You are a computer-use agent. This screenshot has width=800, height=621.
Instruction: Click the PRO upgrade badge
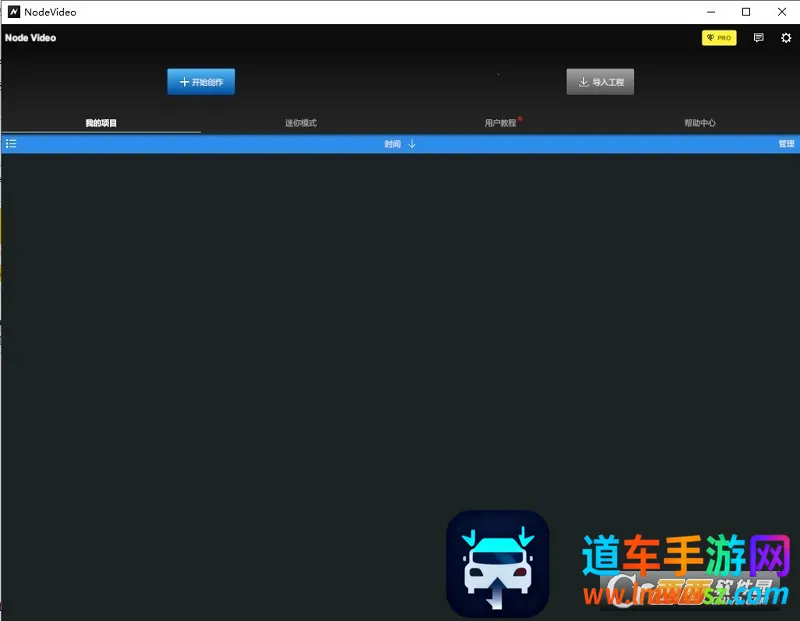click(718, 38)
